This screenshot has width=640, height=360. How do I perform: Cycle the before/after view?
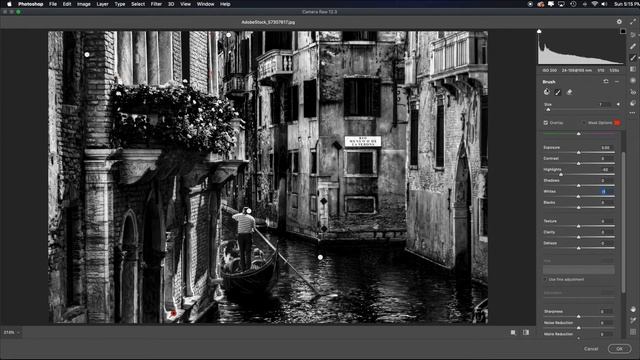[x=526, y=333]
